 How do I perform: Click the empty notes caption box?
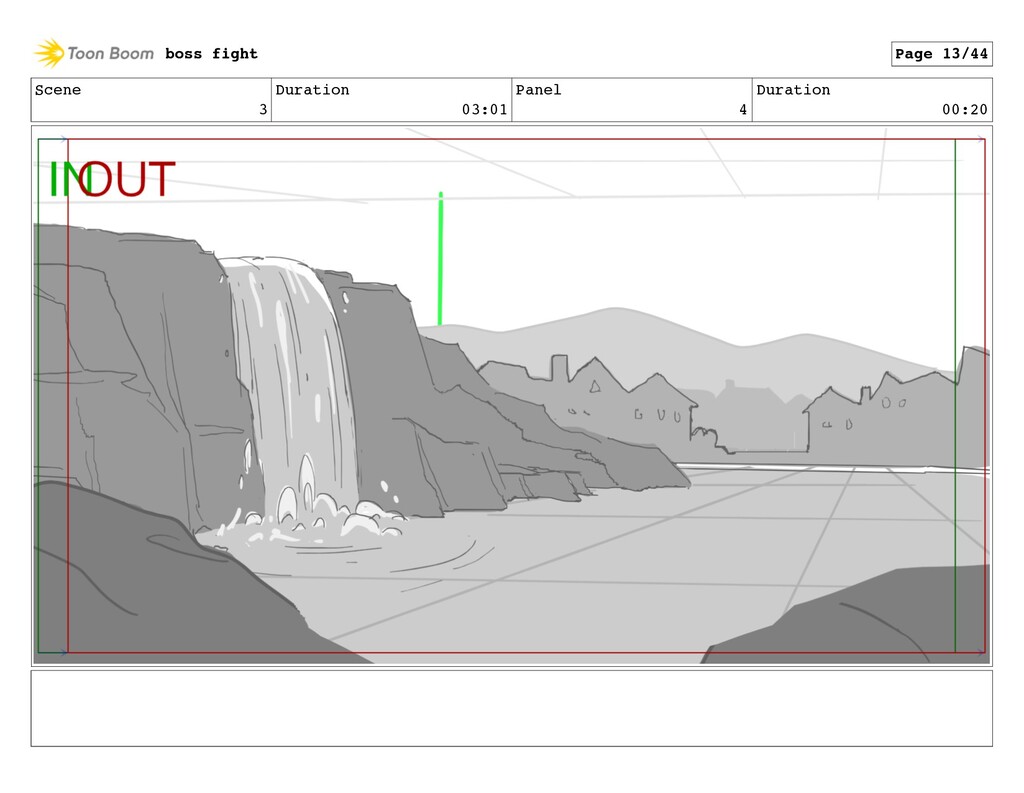511,708
